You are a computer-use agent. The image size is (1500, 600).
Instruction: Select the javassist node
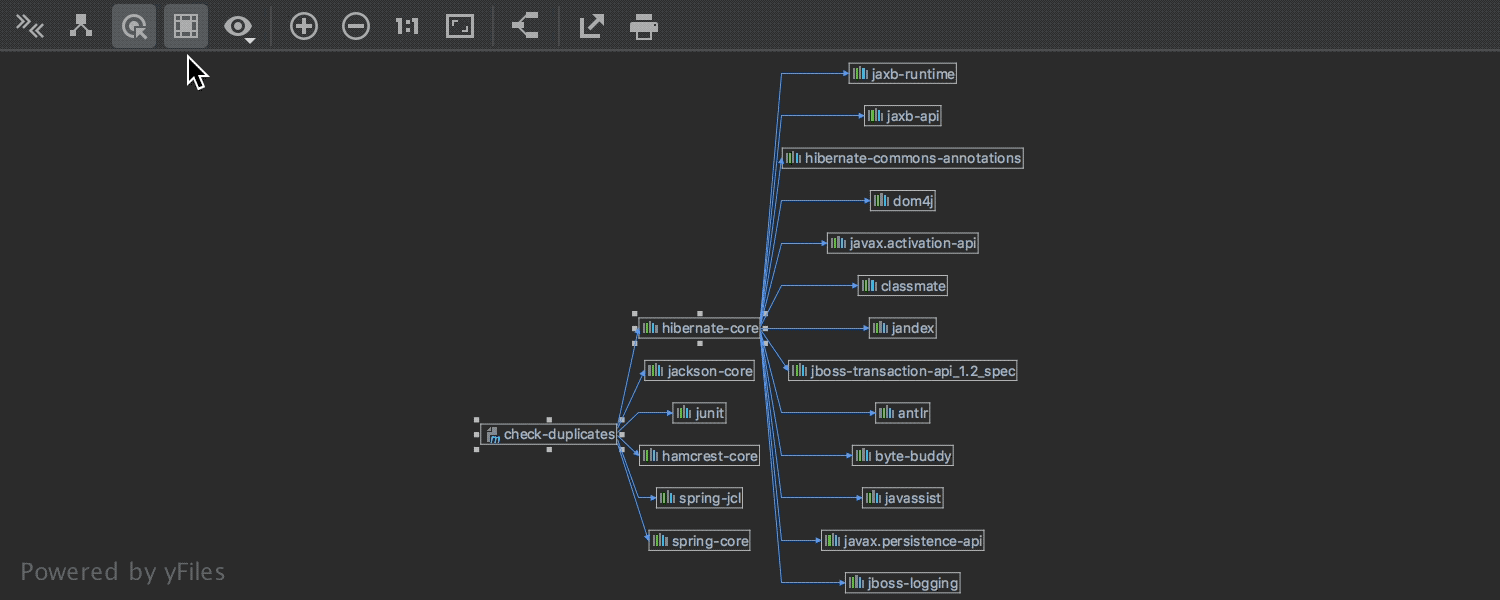[x=903, y=498]
